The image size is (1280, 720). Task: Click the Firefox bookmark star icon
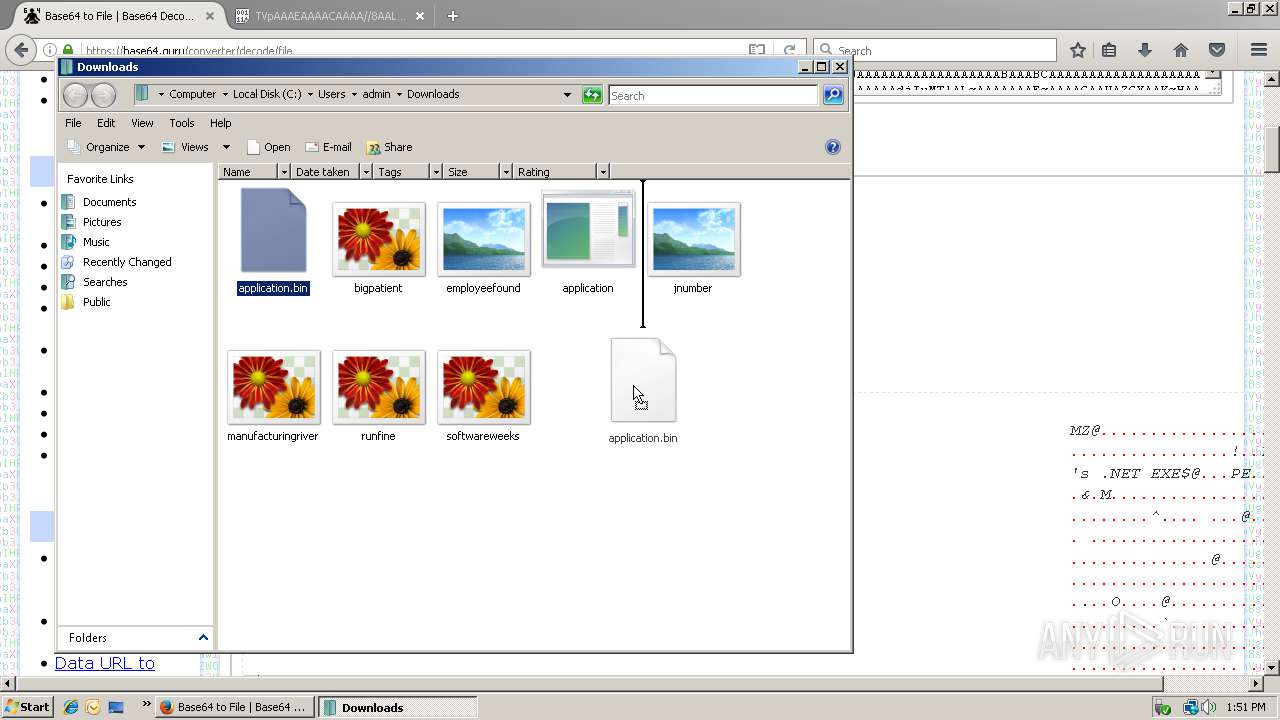click(1078, 50)
